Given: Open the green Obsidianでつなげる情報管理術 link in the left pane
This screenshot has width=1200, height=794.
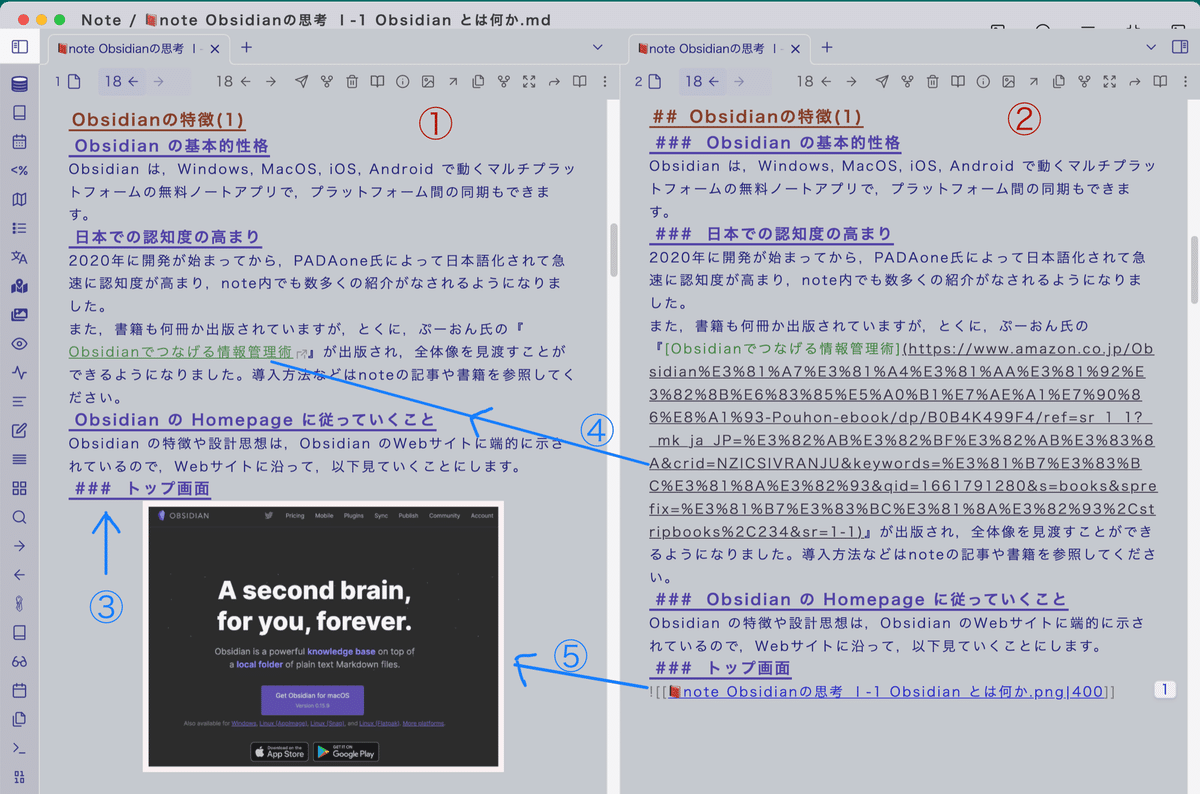Looking at the screenshot, I should pos(180,352).
